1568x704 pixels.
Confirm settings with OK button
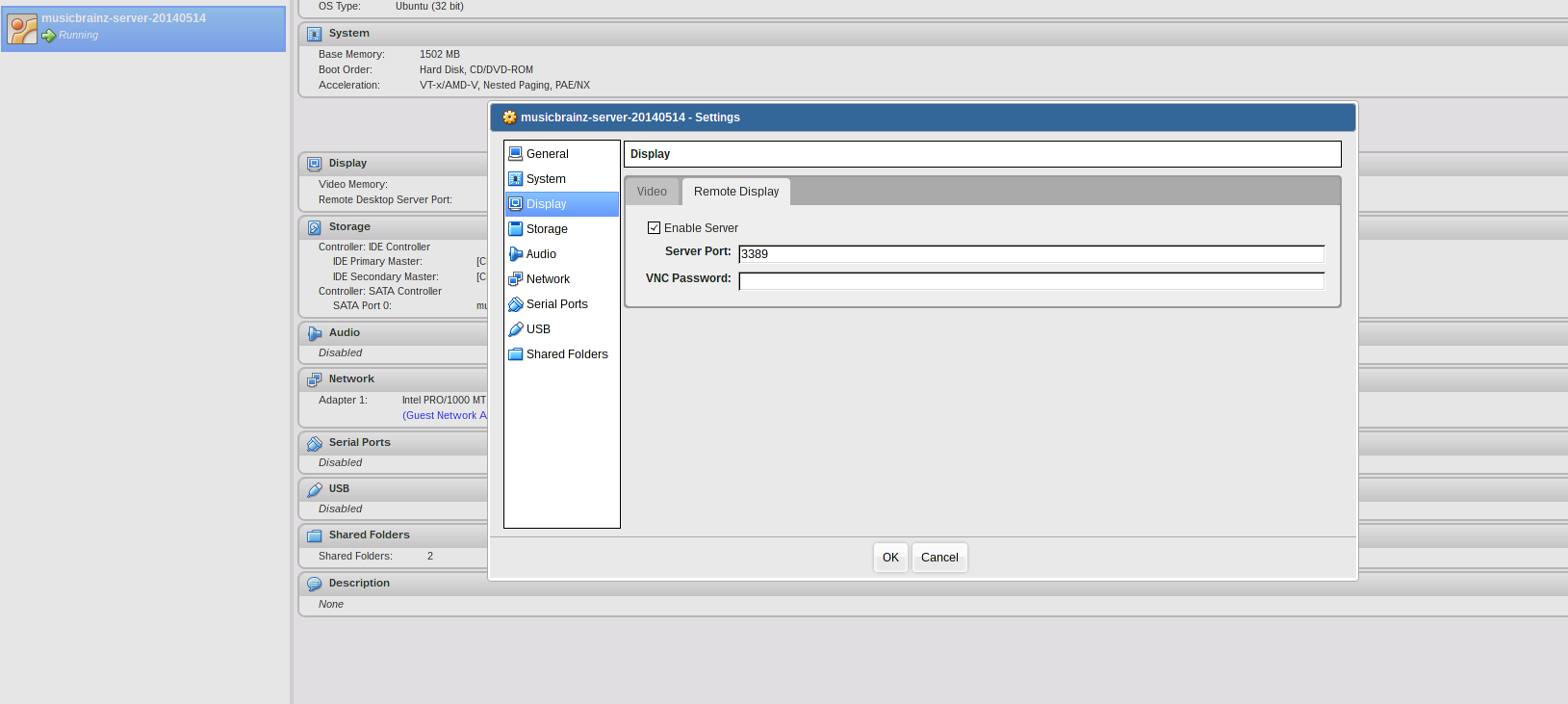tap(890, 558)
